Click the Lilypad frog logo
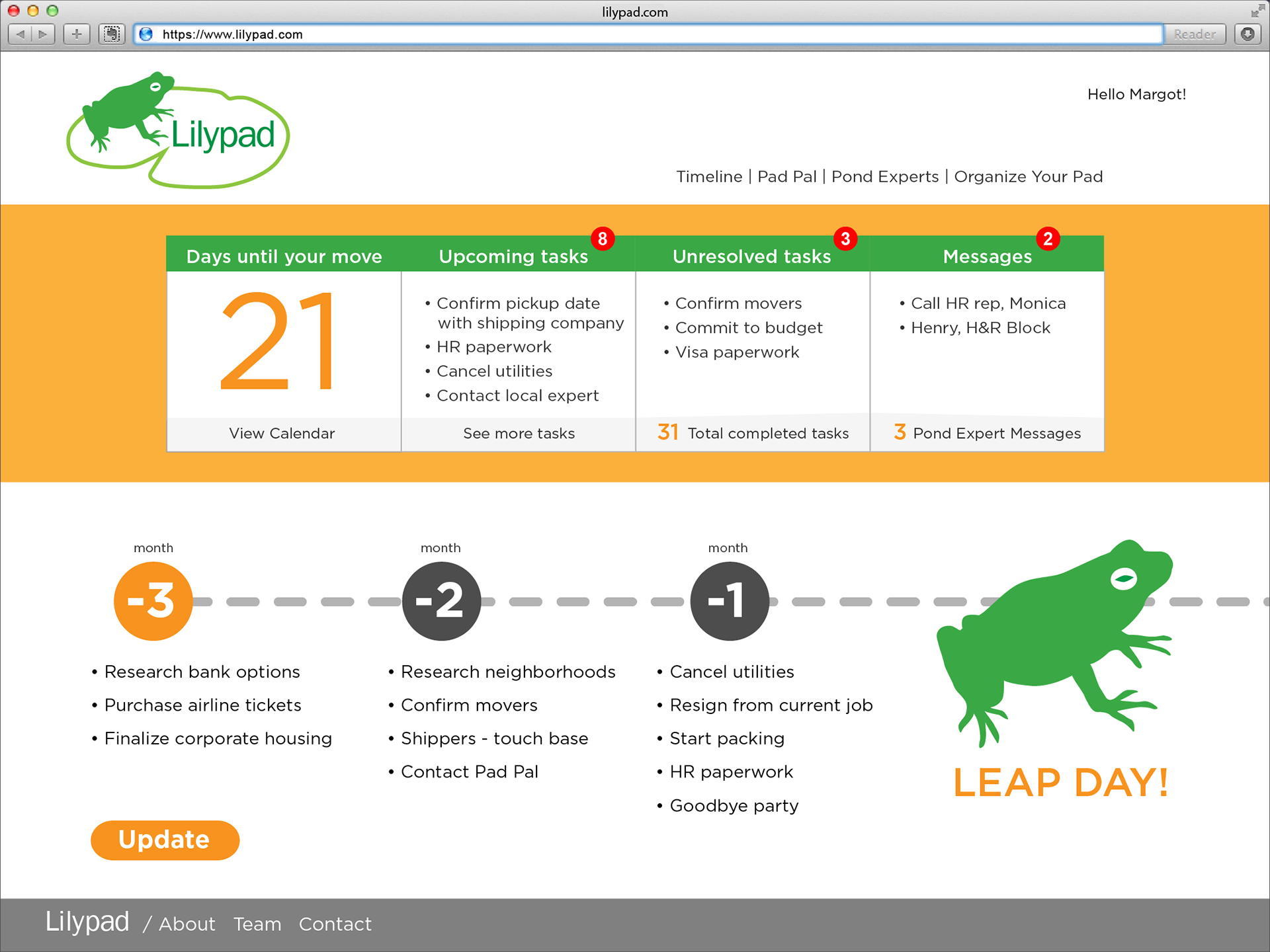This screenshot has width=1270, height=952. pos(178,130)
